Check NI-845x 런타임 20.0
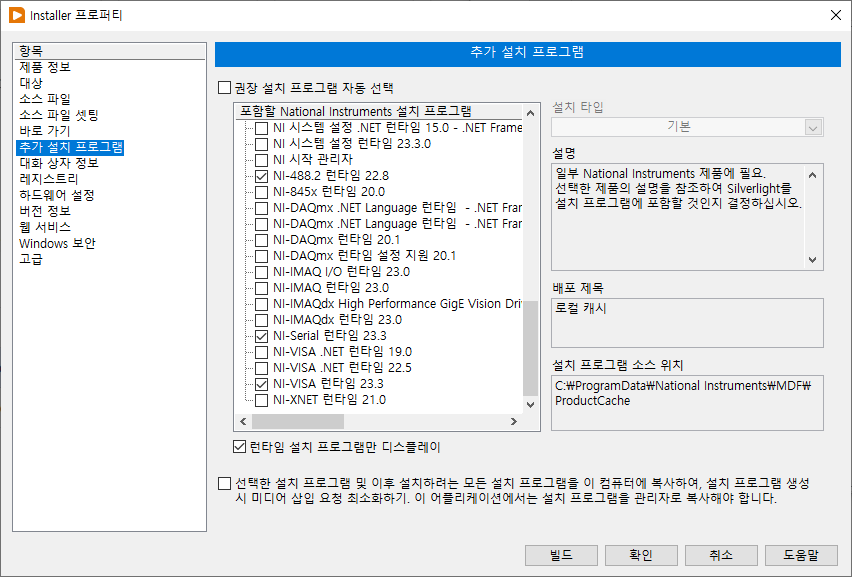This screenshot has width=852, height=577. 261,192
